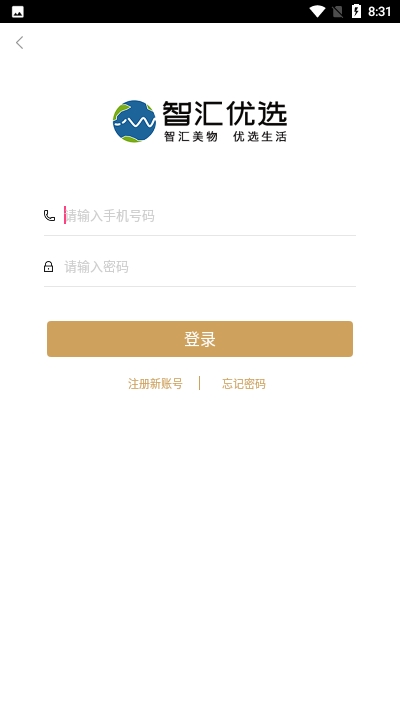The width and height of the screenshot is (400, 711).
Task: Click the phone handset icon
Action: pos(49,216)
